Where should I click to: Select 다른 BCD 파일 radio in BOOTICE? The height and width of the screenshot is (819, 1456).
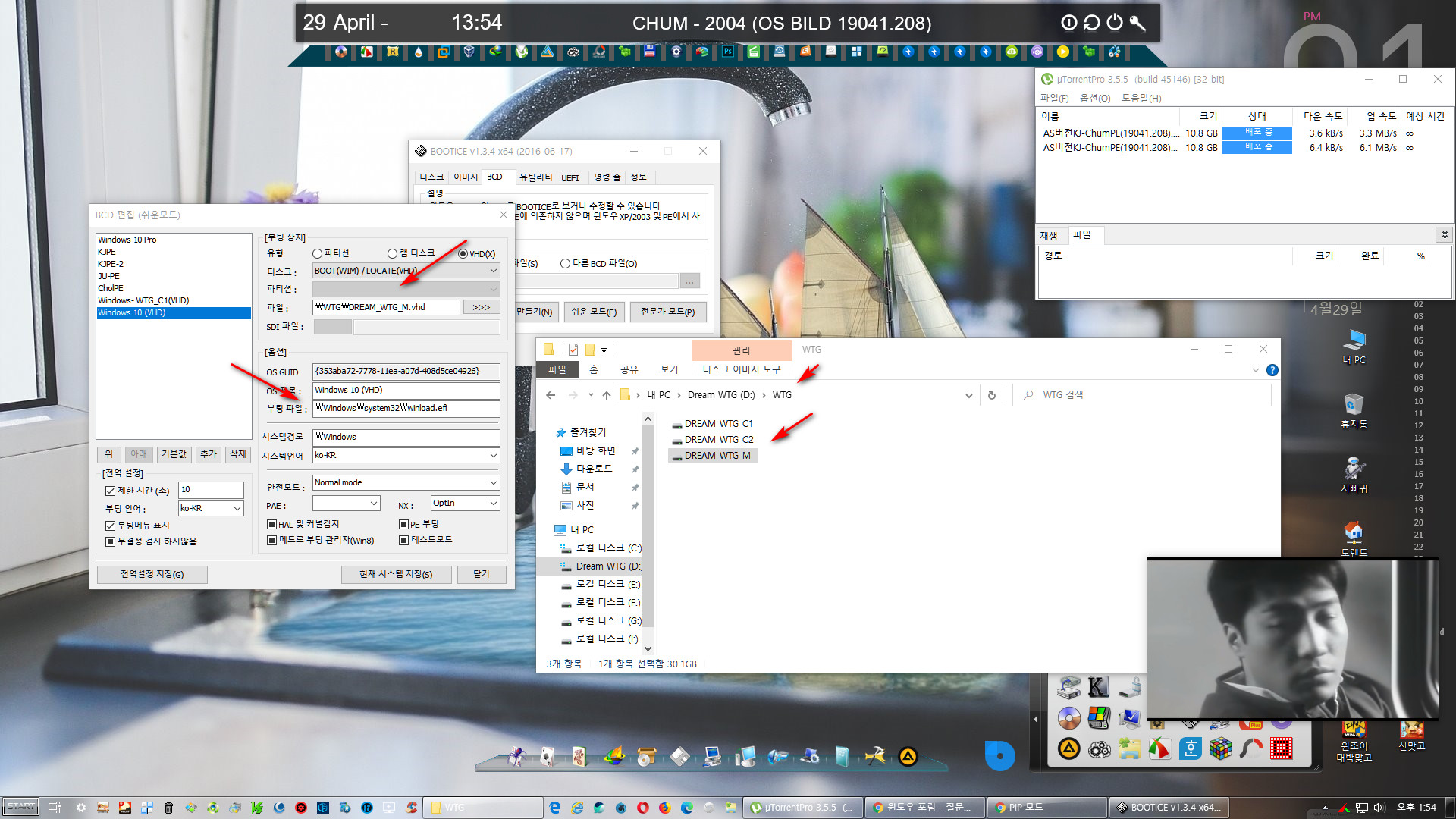coord(565,264)
